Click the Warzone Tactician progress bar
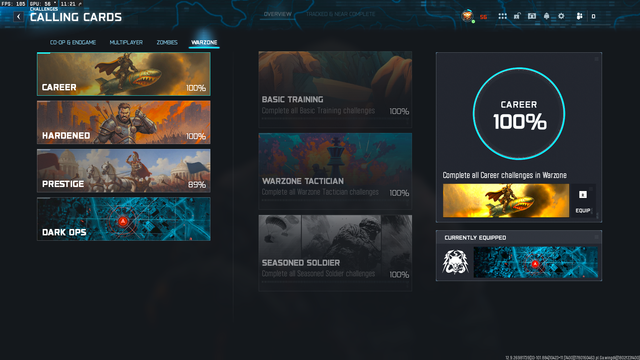The image size is (640, 360). pos(335,200)
